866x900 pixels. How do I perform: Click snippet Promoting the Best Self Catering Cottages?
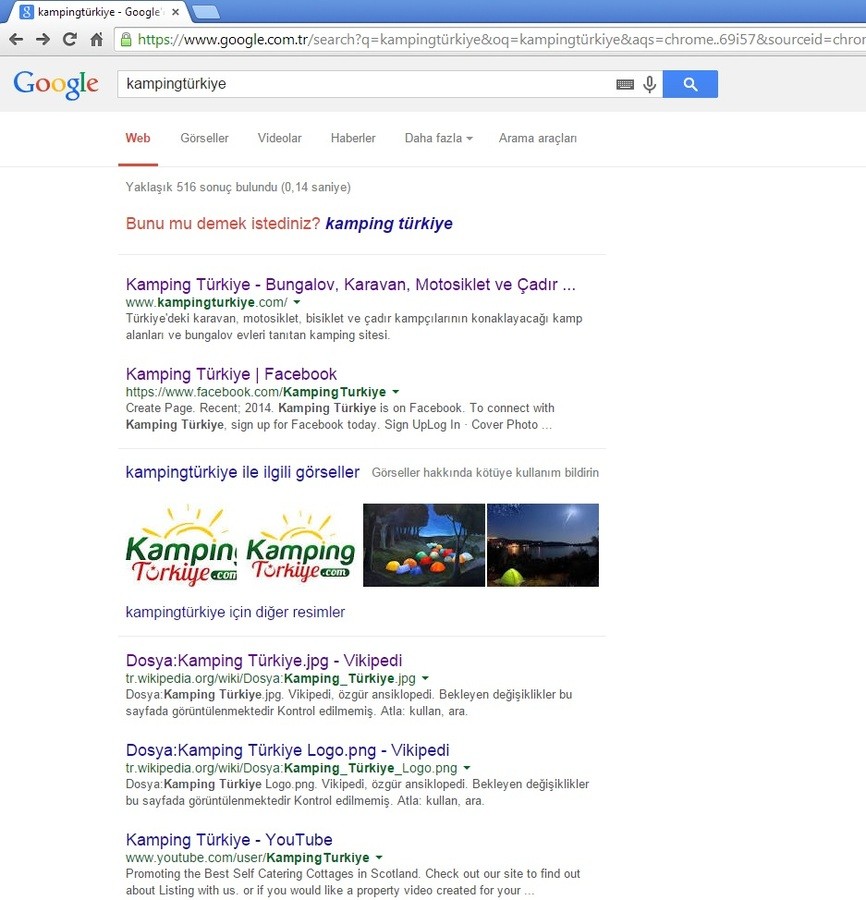click(353, 882)
